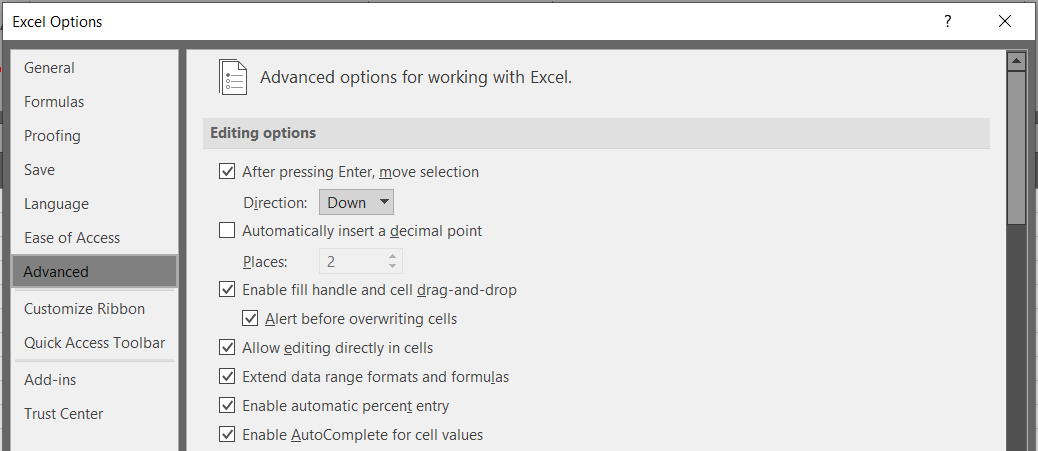Screen dimensions: 1038x451
Task: Uncheck Extend data range formats and formulas
Action: (227, 377)
